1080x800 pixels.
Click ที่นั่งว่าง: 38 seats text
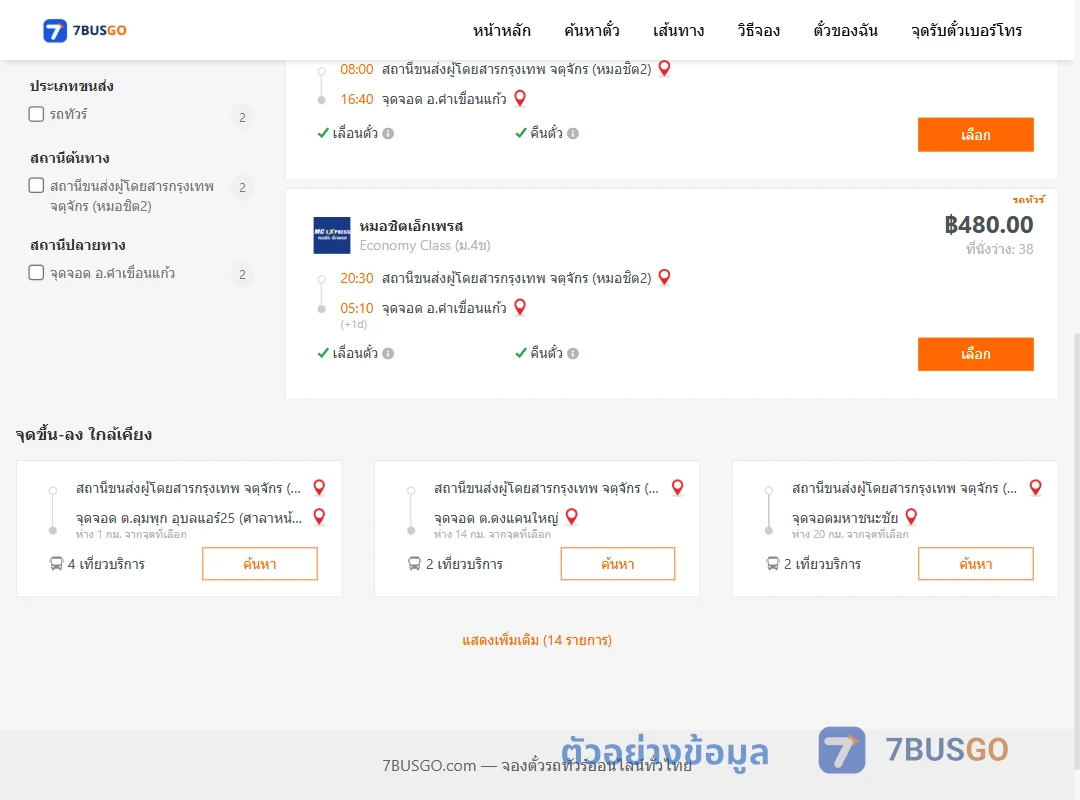coord(999,249)
